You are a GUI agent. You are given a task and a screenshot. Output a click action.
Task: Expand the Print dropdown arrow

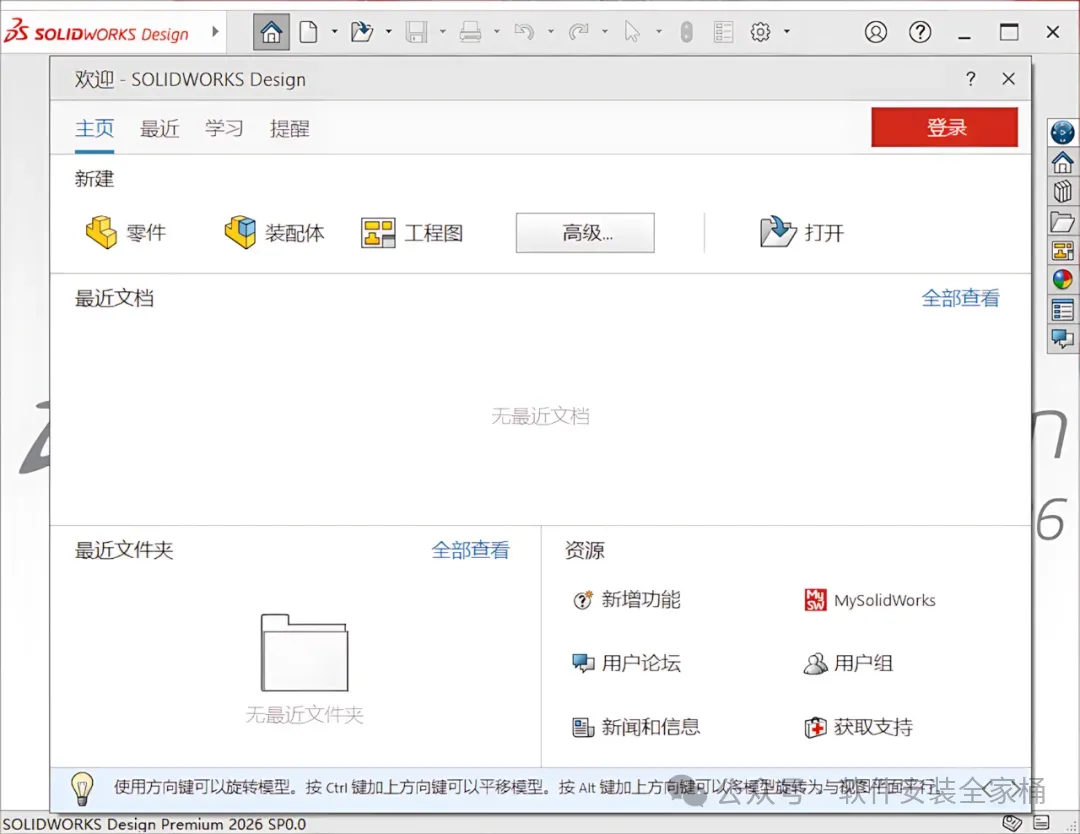pyautogui.click(x=497, y=32)
